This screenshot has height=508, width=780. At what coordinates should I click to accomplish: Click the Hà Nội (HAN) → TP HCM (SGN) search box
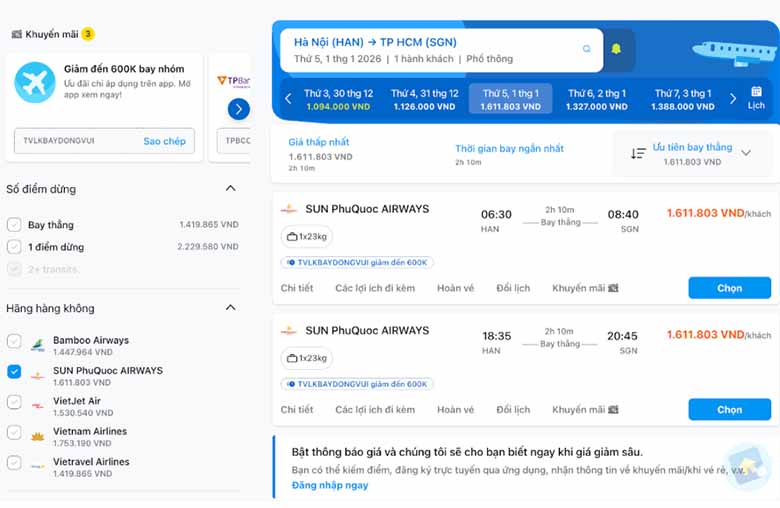click(442, 50)
